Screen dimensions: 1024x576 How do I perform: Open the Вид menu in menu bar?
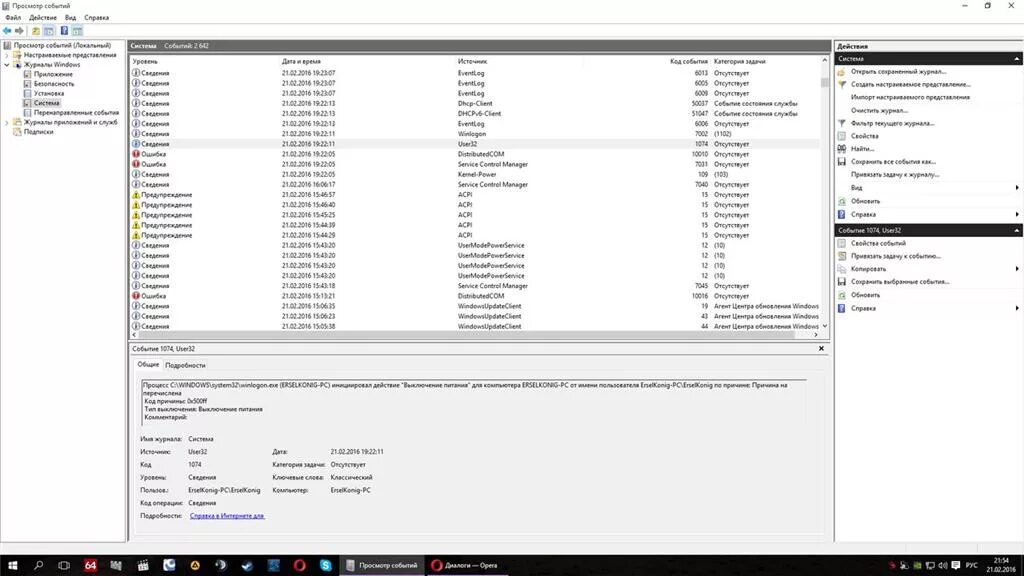[71, 18]
